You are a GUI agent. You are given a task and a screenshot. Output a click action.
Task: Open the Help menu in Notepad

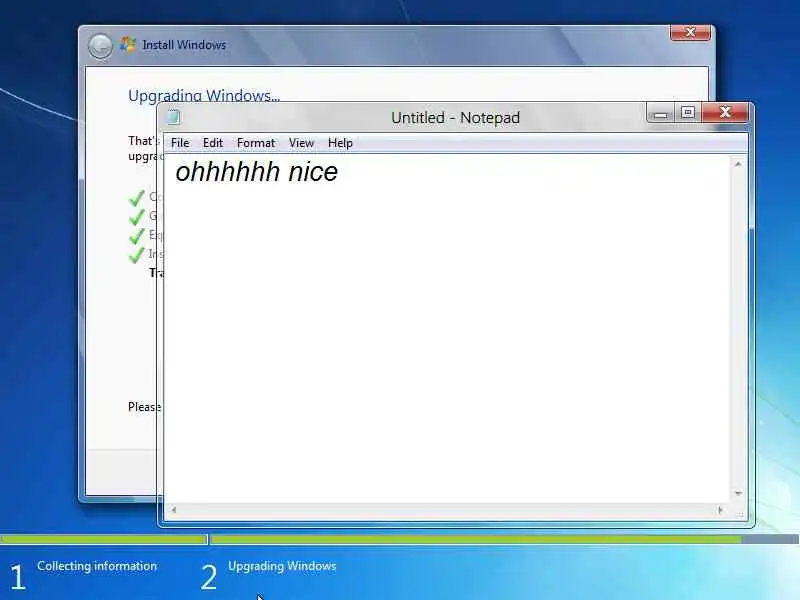(x=340, y=143)
